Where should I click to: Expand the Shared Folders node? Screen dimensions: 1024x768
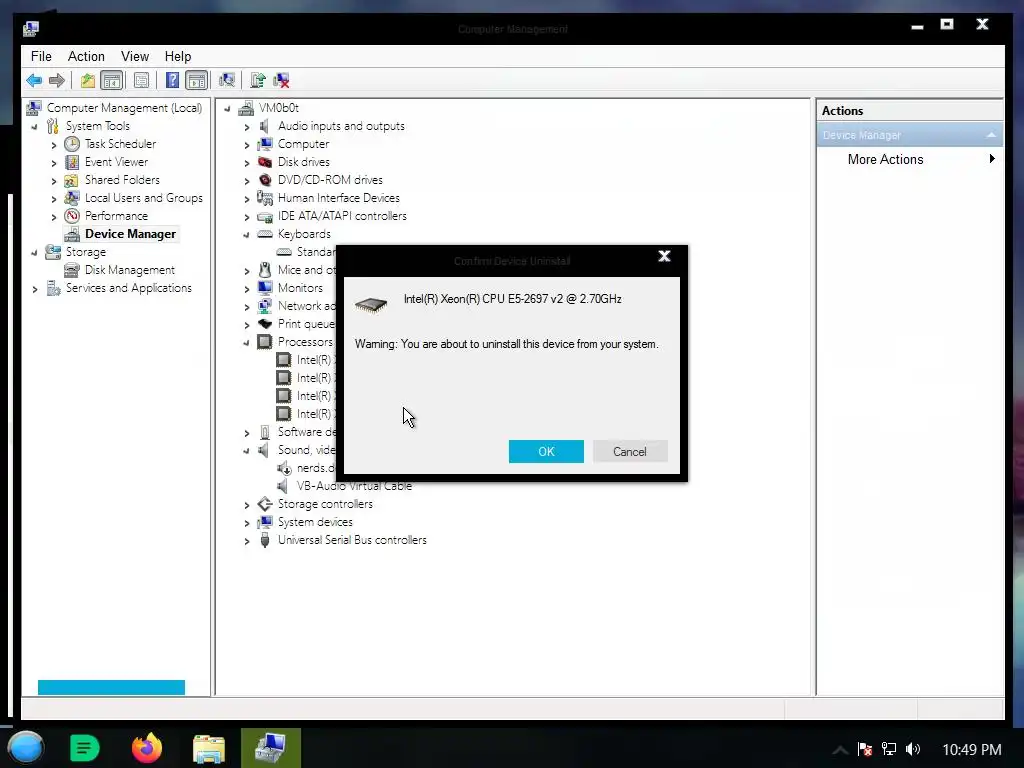click(54, 181)
